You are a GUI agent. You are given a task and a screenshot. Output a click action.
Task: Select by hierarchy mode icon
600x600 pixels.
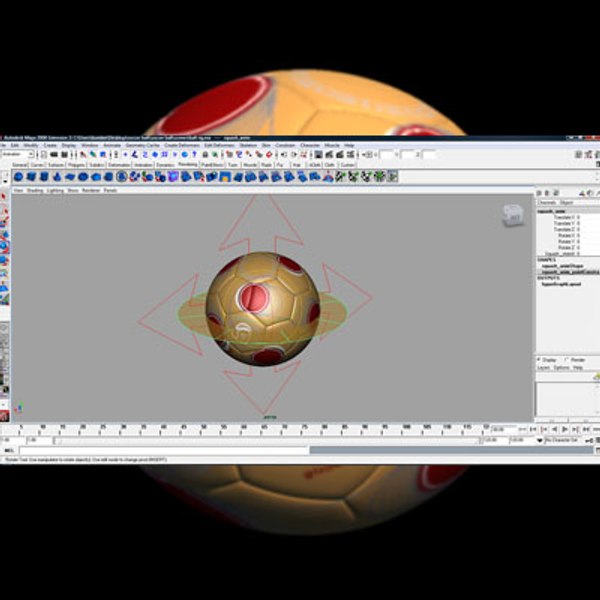pos(83,155)
